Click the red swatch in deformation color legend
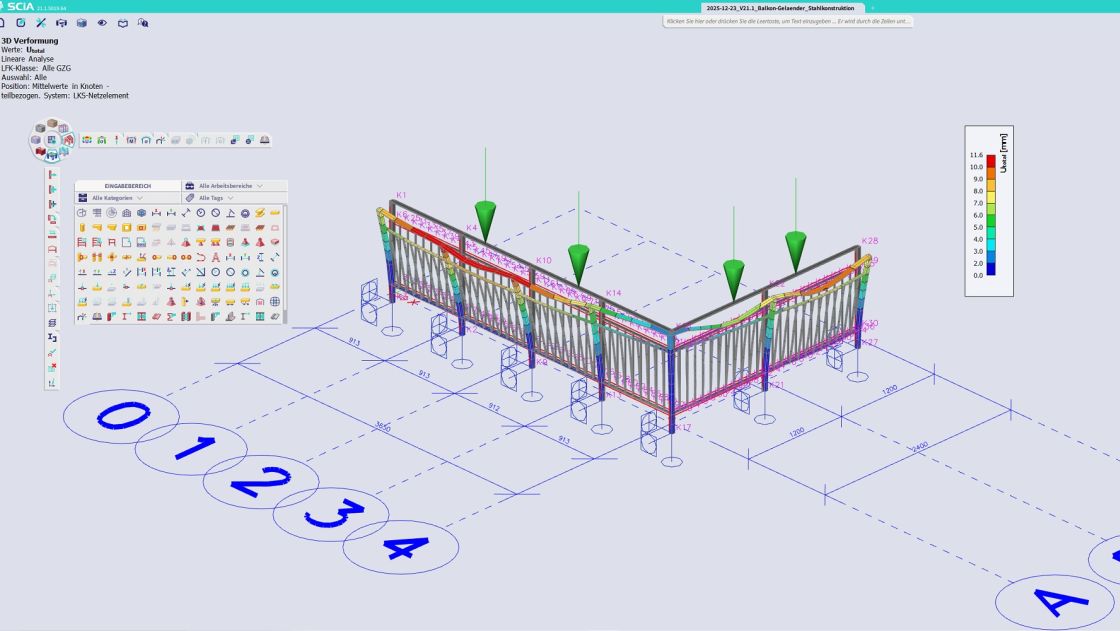 coord(991,158)
